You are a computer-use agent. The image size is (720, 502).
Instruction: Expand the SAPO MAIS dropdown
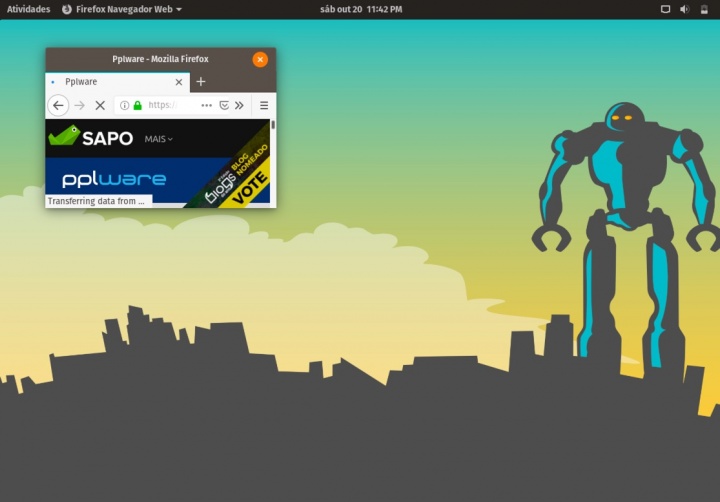158,139
